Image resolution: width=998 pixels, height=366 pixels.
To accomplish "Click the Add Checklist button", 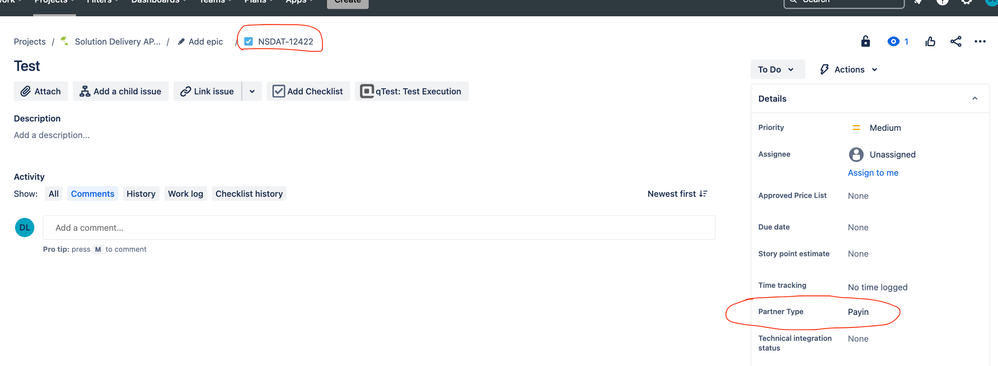I will (x=308, y=91).
